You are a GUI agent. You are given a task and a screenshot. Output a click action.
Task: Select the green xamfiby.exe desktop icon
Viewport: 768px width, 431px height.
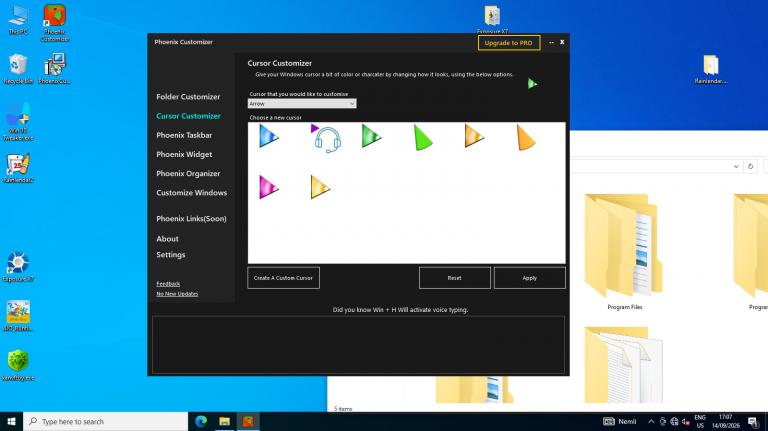click(x=18, y=365)
